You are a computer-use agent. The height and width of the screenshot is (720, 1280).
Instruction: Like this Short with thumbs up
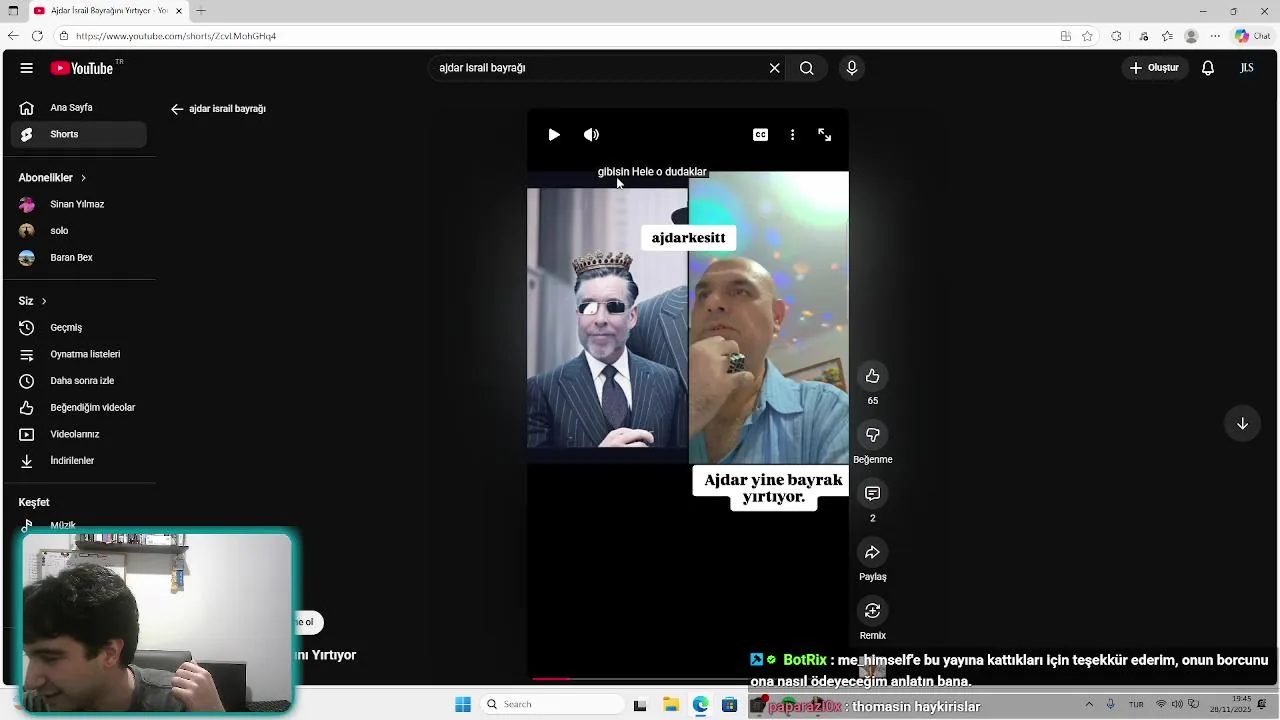point(873,376)
